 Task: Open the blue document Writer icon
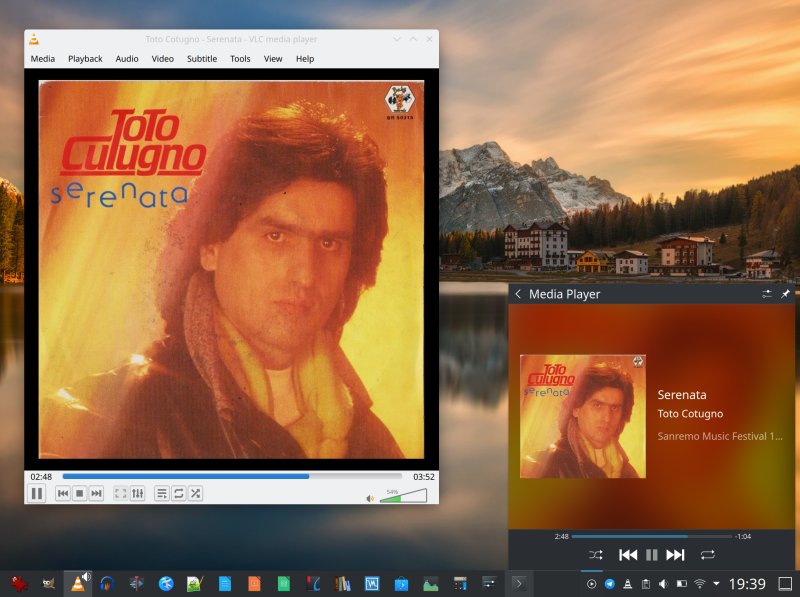click(x=224, y=583)
